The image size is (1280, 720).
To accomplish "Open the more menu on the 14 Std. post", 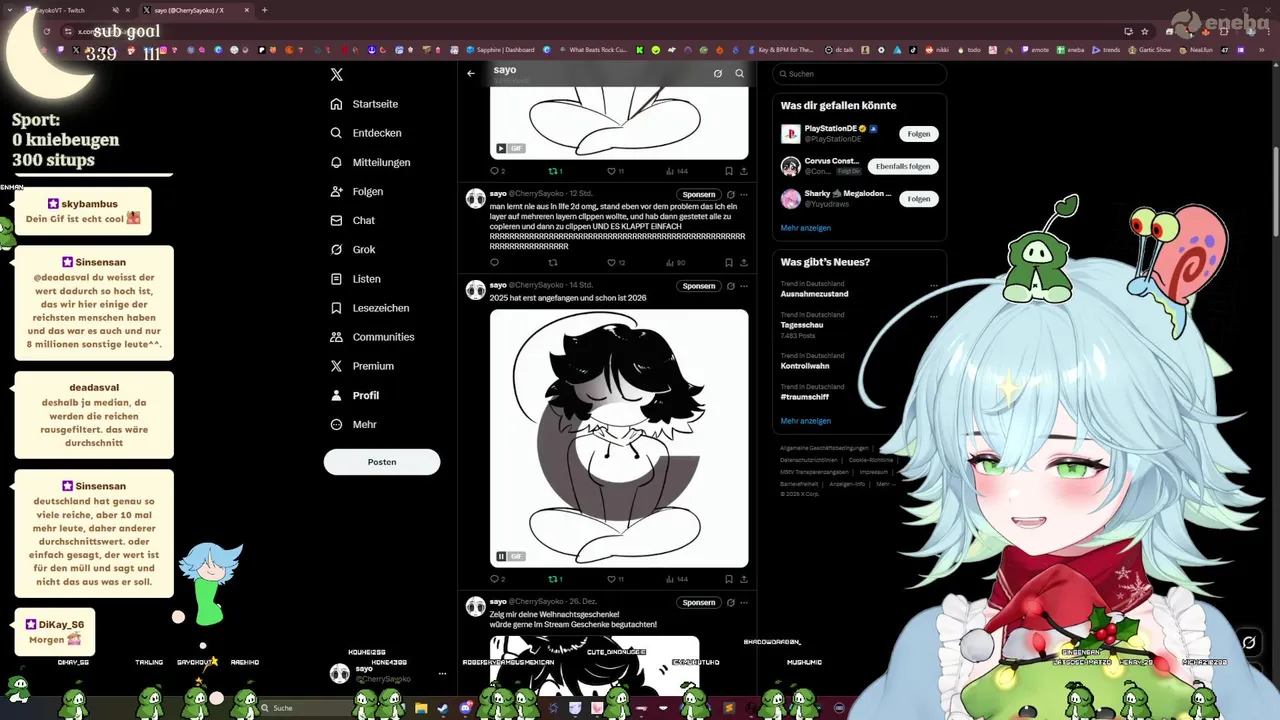I will [x=744, y=286].
